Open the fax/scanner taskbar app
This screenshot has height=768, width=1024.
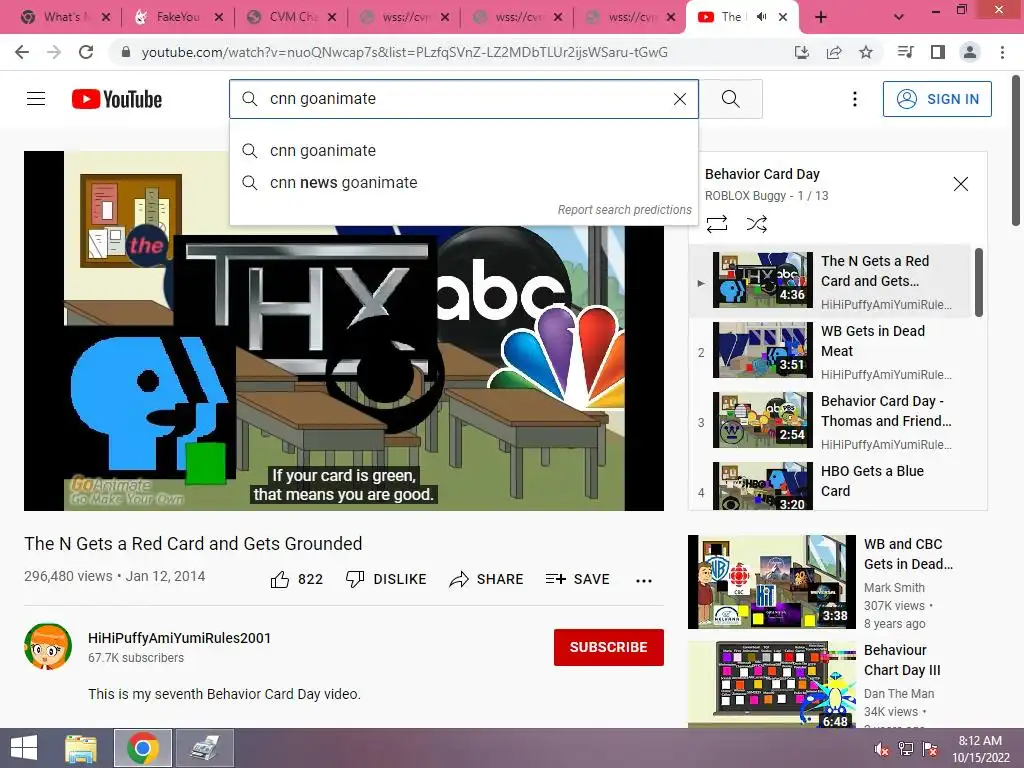point(204,748)
